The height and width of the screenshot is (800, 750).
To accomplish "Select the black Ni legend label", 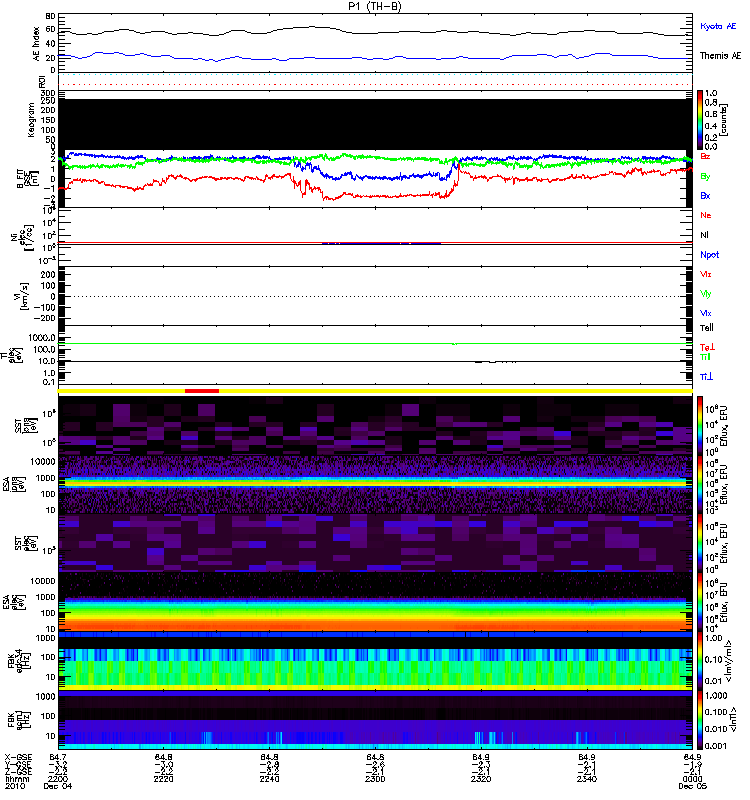I will click(x=704, y=235).
